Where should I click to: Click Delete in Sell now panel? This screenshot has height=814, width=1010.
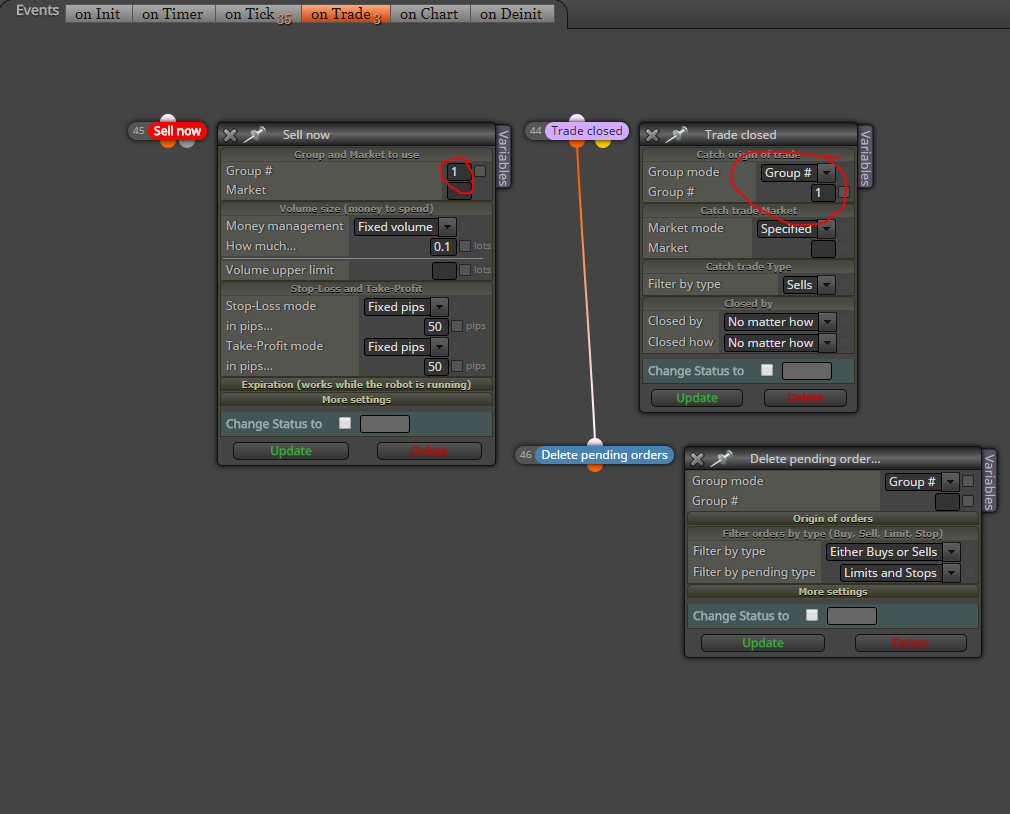(429, 451)
